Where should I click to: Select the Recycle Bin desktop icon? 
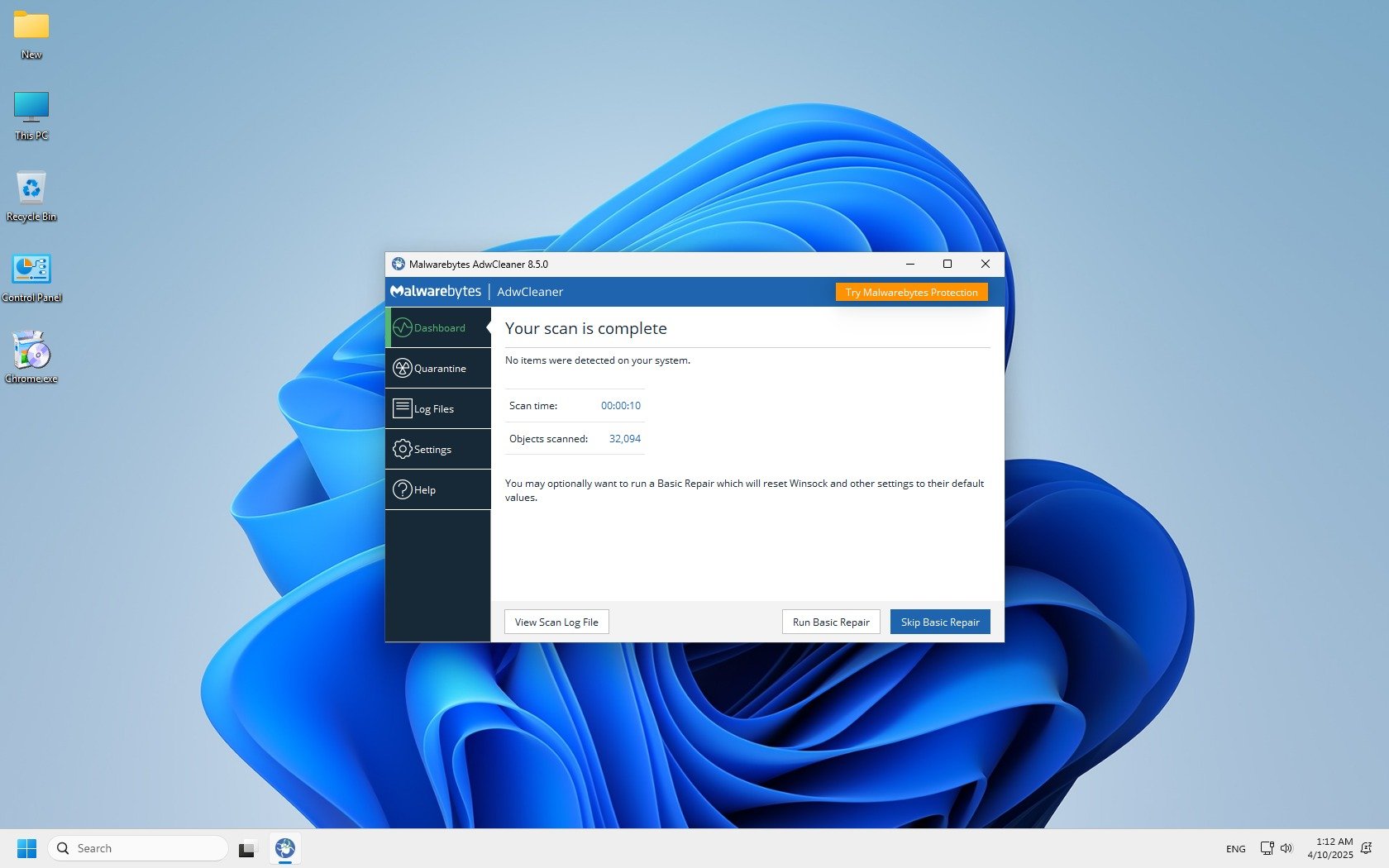coord(31,197)
